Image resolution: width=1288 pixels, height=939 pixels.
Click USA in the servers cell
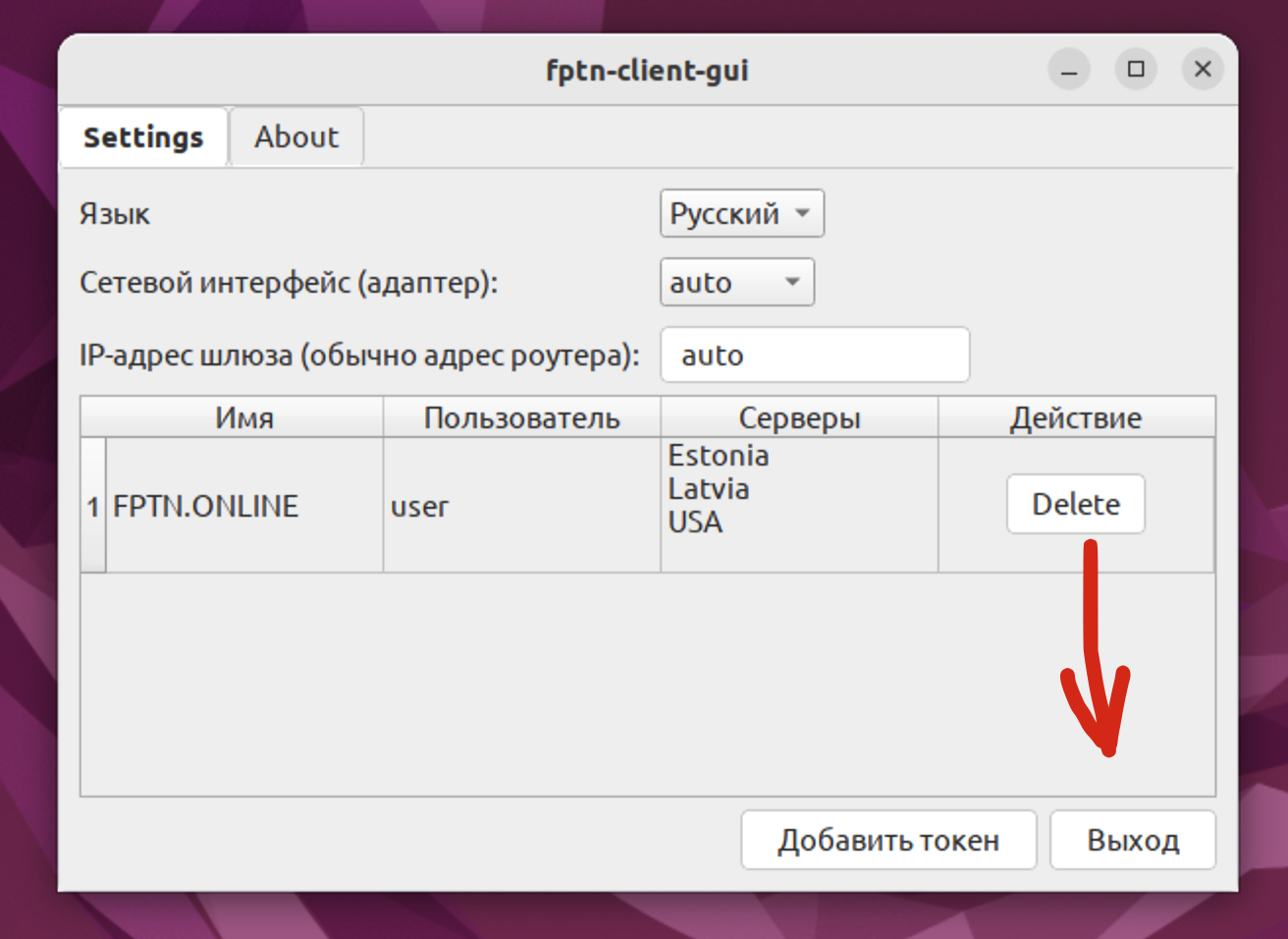point(695,523)
